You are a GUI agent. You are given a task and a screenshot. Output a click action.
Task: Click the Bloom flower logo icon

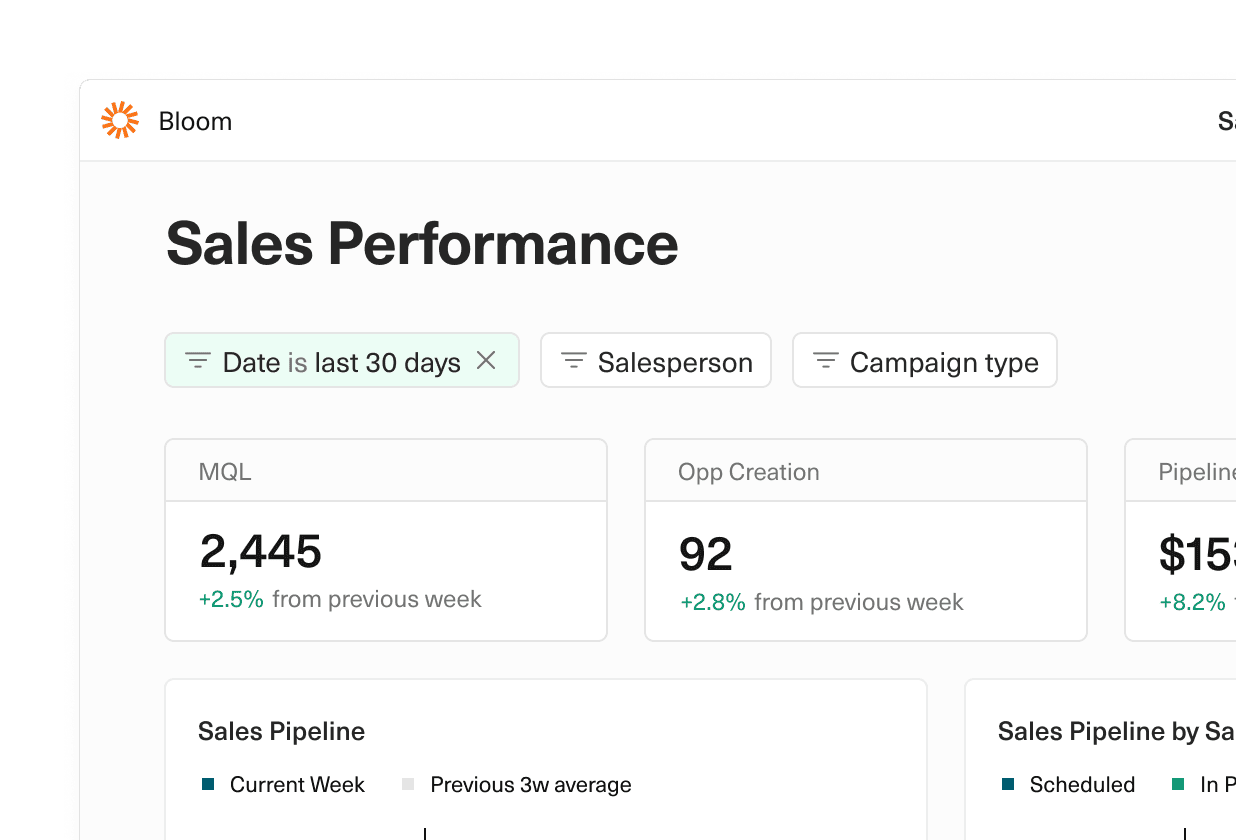tap(119, 120)
